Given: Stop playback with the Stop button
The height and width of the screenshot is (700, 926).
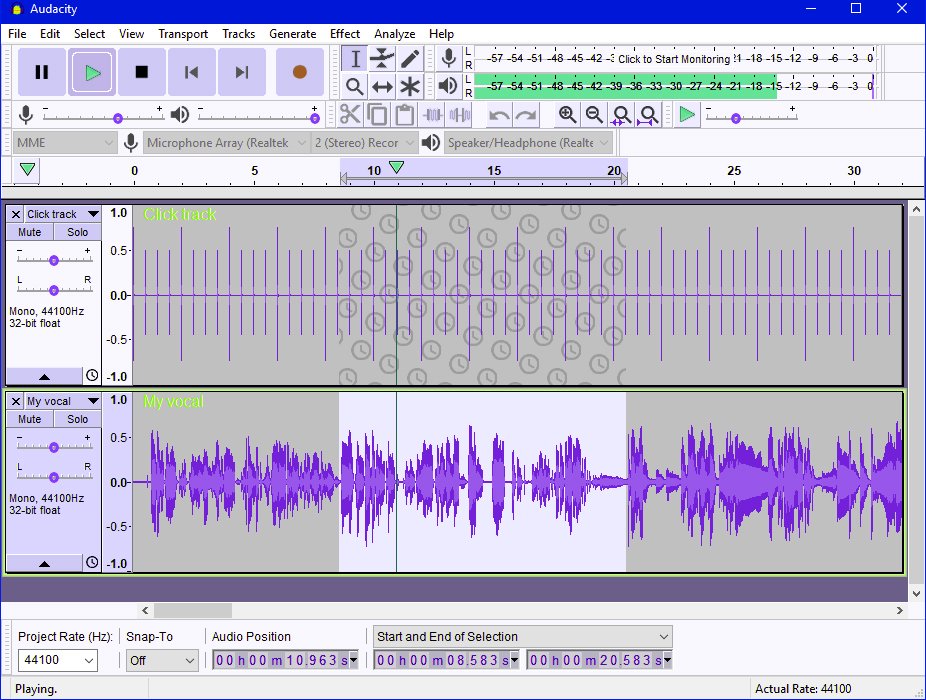Looking at the screenshot, I should (x=142, y=72).
